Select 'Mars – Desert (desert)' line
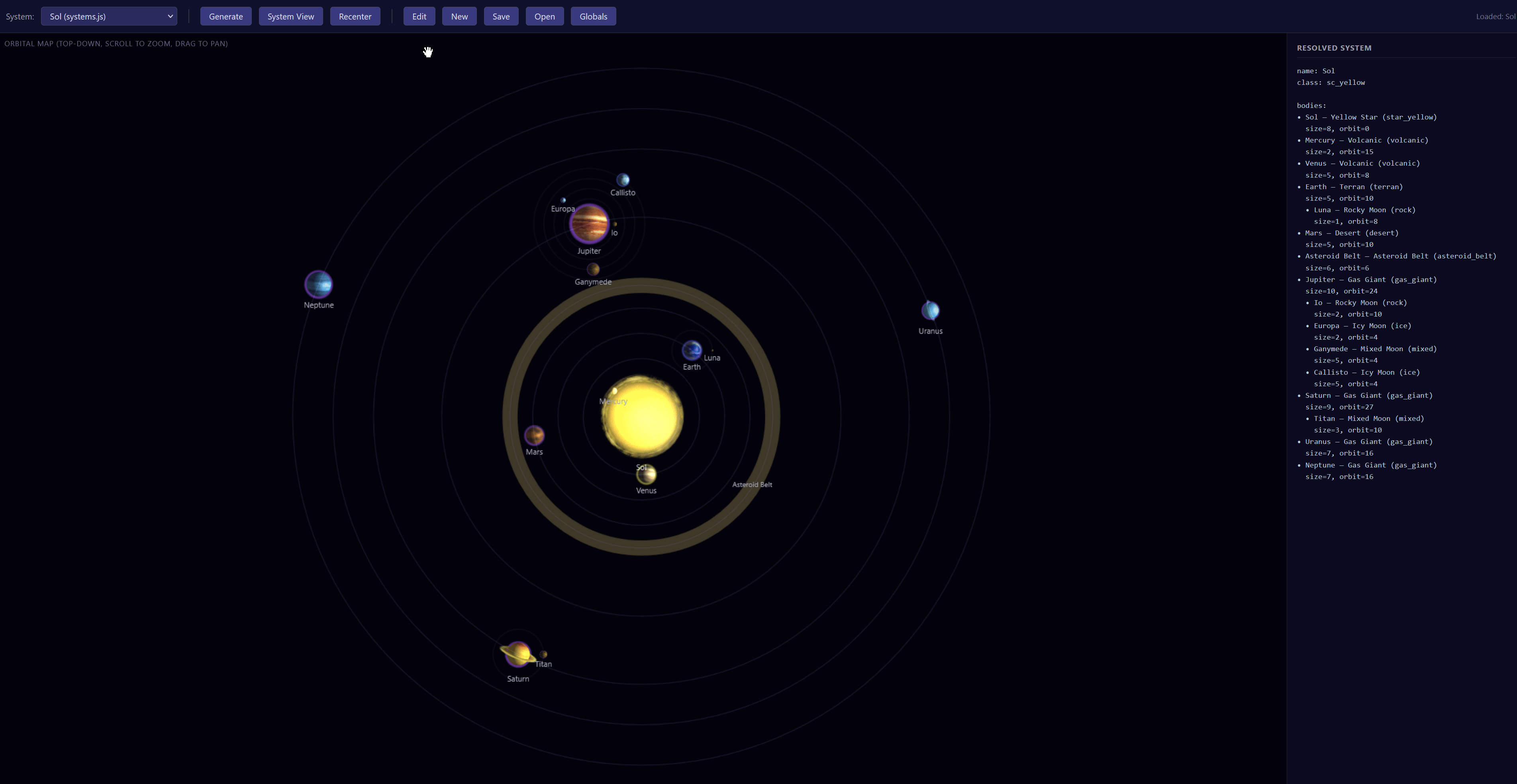This screenshot has width=1517, height=784. tap(1352, 233)
